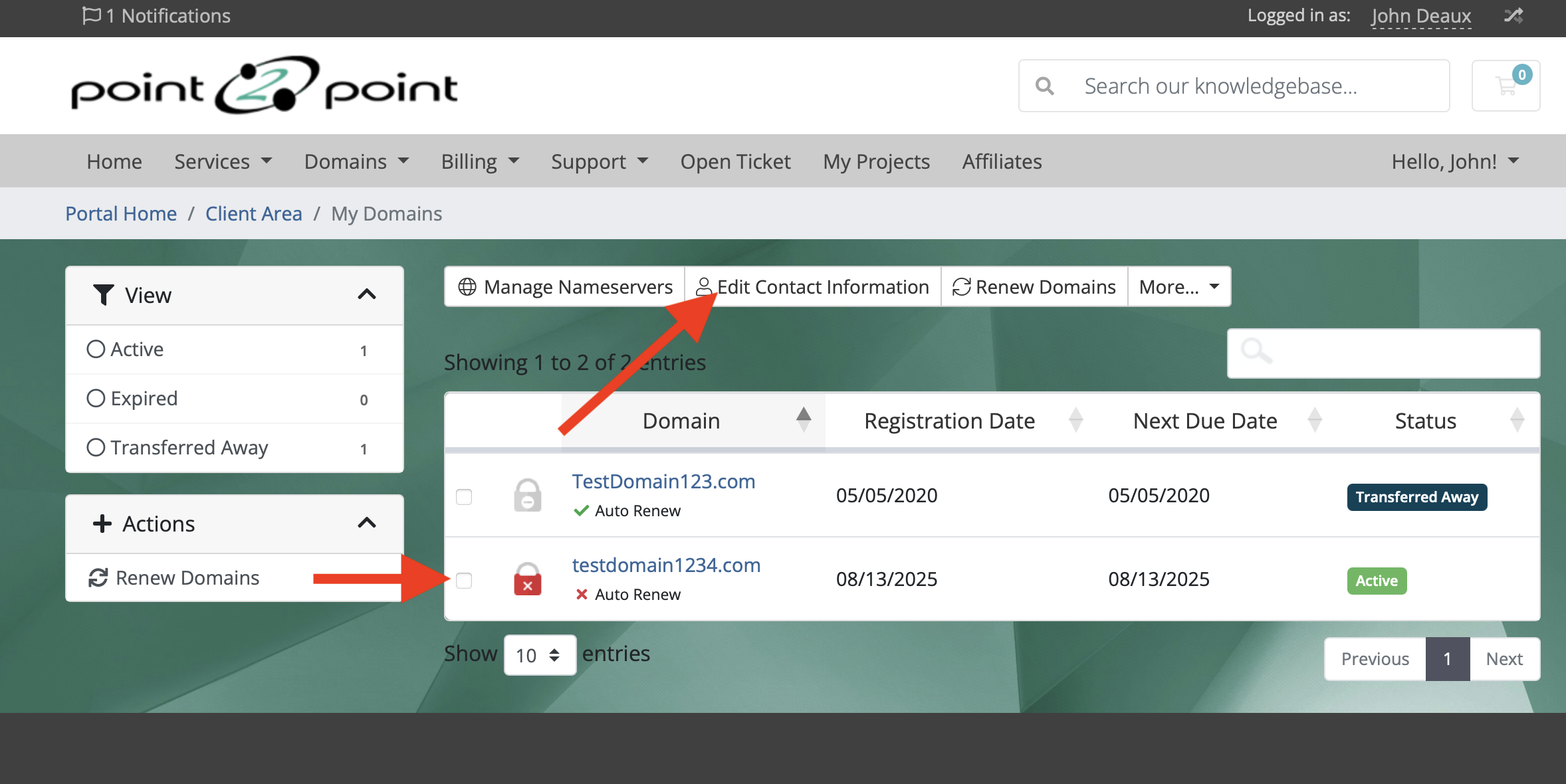This screenshot has width=1566, height=784.
Task: Click the knowledgebase search magnifier icon
Action: 1045,86
